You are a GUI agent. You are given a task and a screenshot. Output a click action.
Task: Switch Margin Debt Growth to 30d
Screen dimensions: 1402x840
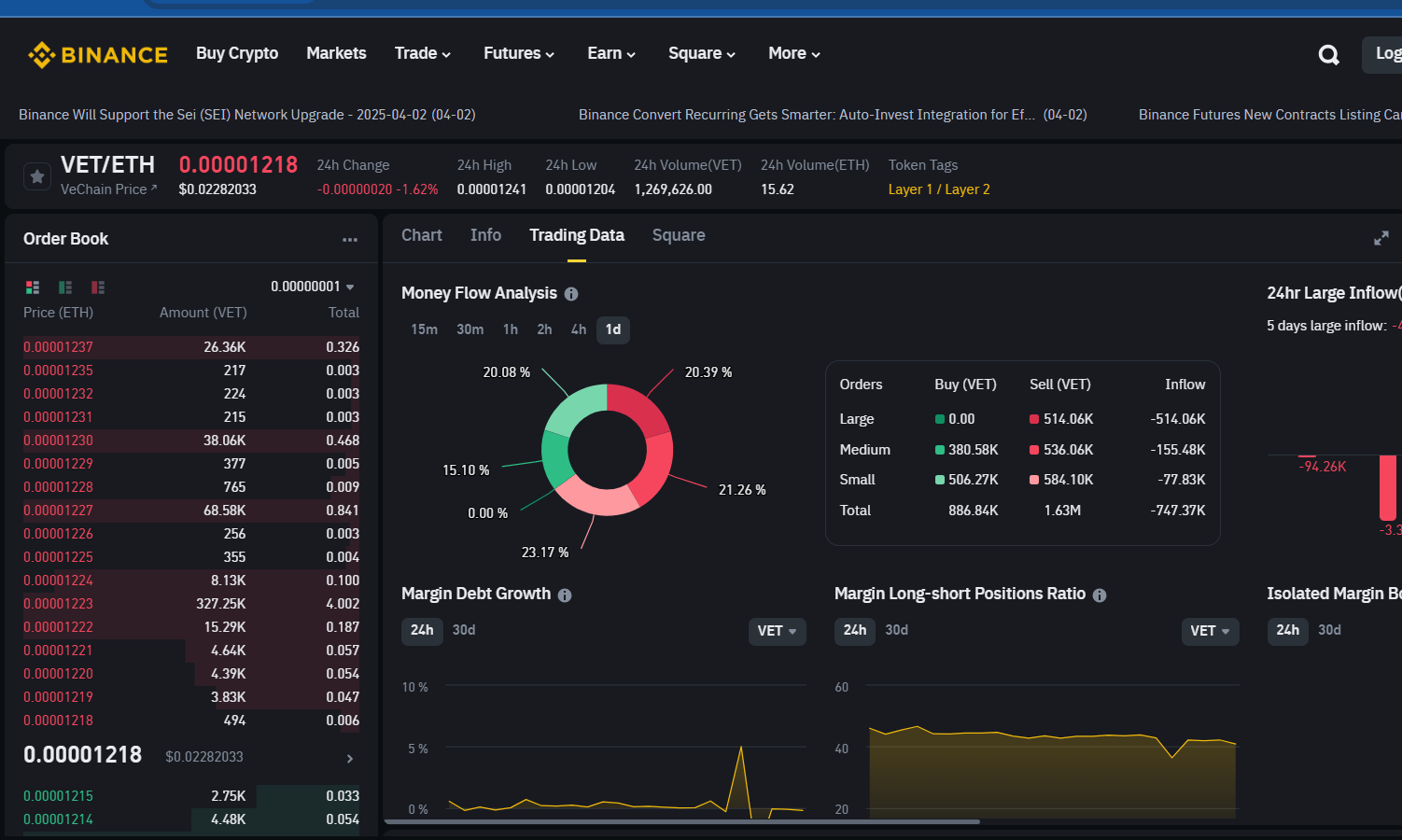tap(464, 630)
